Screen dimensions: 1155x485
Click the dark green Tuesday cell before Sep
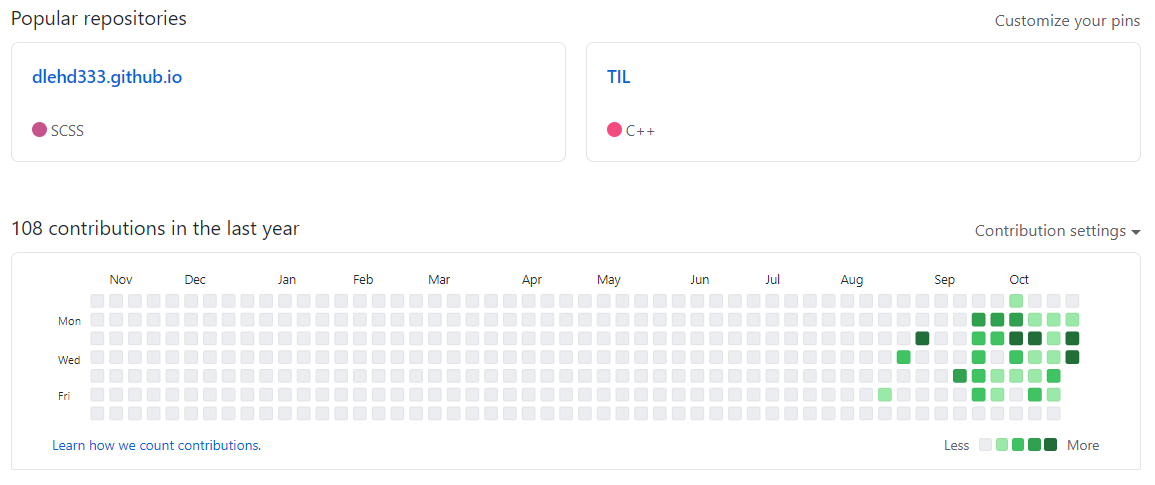922,338
